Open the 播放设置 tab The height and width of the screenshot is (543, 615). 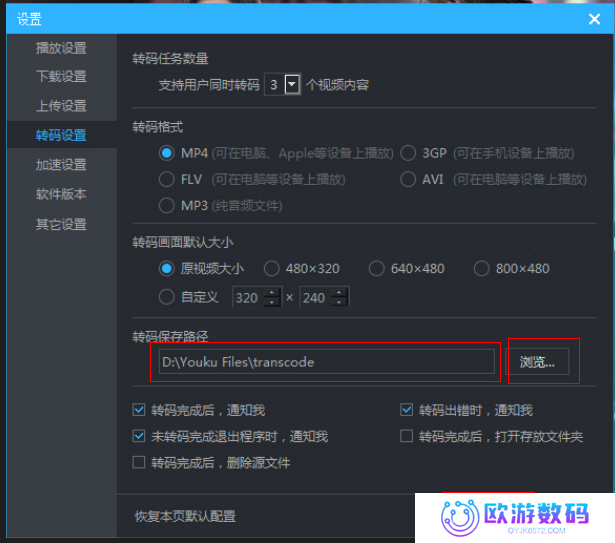coord(61,48)
